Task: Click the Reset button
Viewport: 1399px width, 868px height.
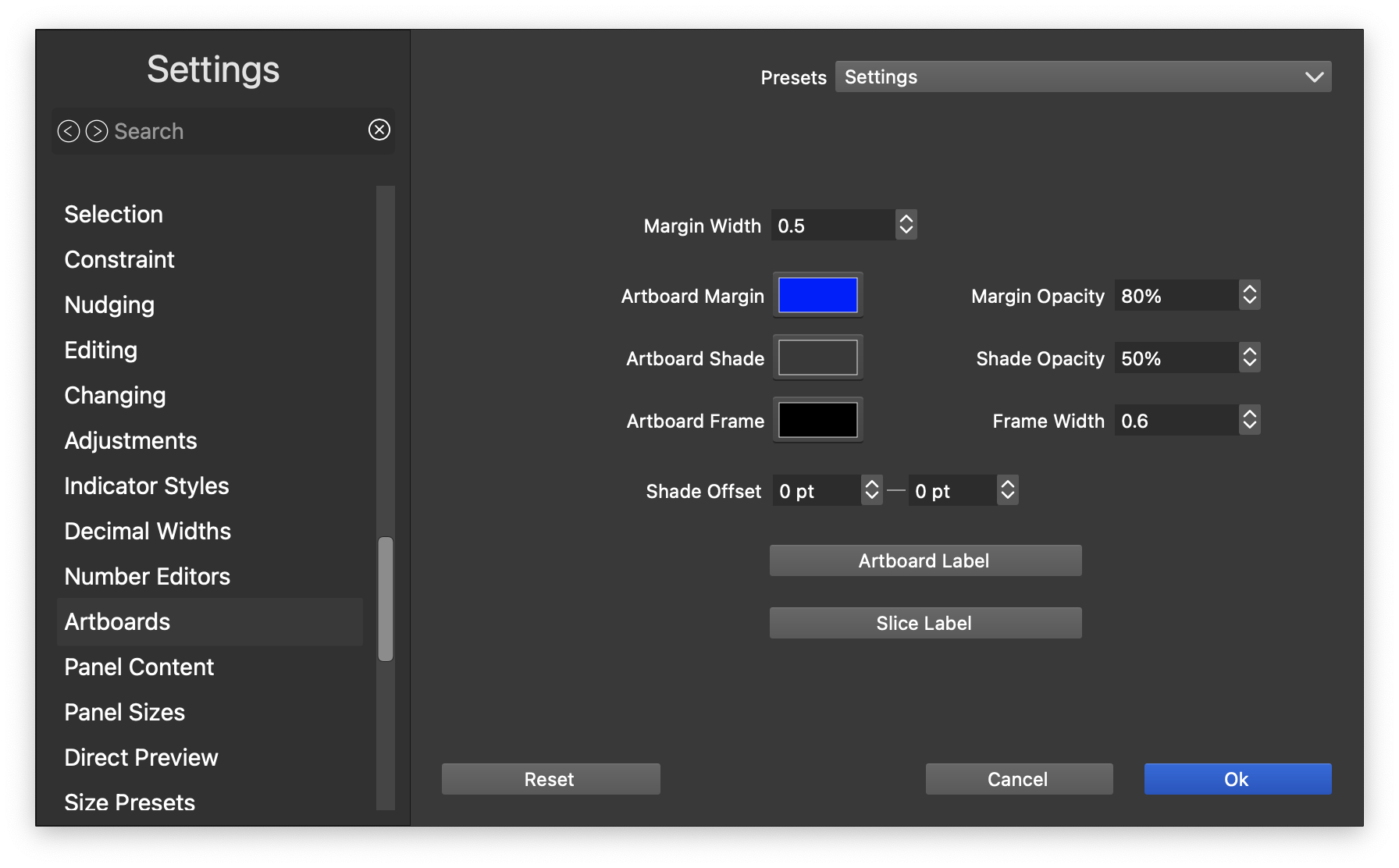Action: [550, 779]
